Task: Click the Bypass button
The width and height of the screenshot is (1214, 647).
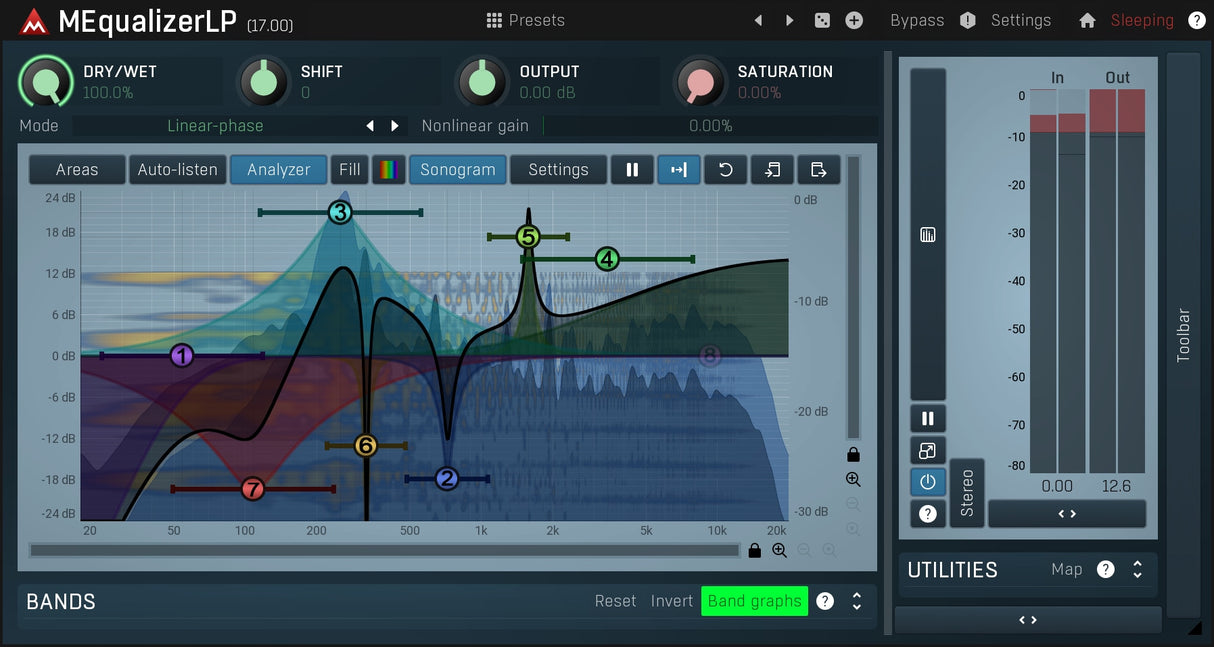Action: [x=916, y=20]
